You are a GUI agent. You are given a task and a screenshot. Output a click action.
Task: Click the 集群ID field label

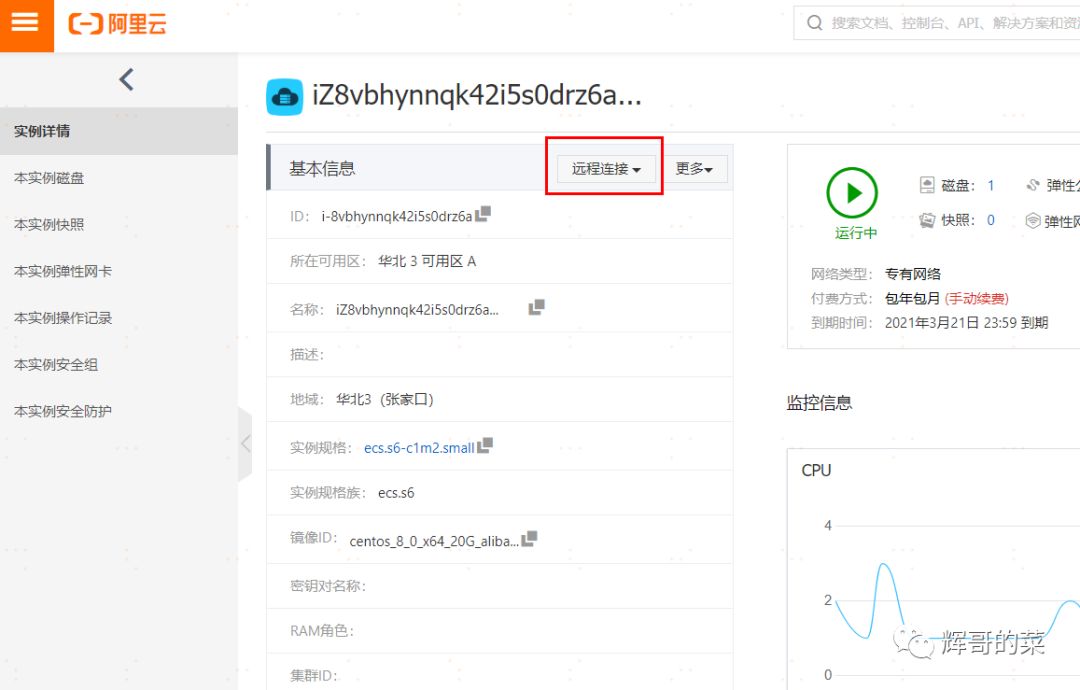313,676
